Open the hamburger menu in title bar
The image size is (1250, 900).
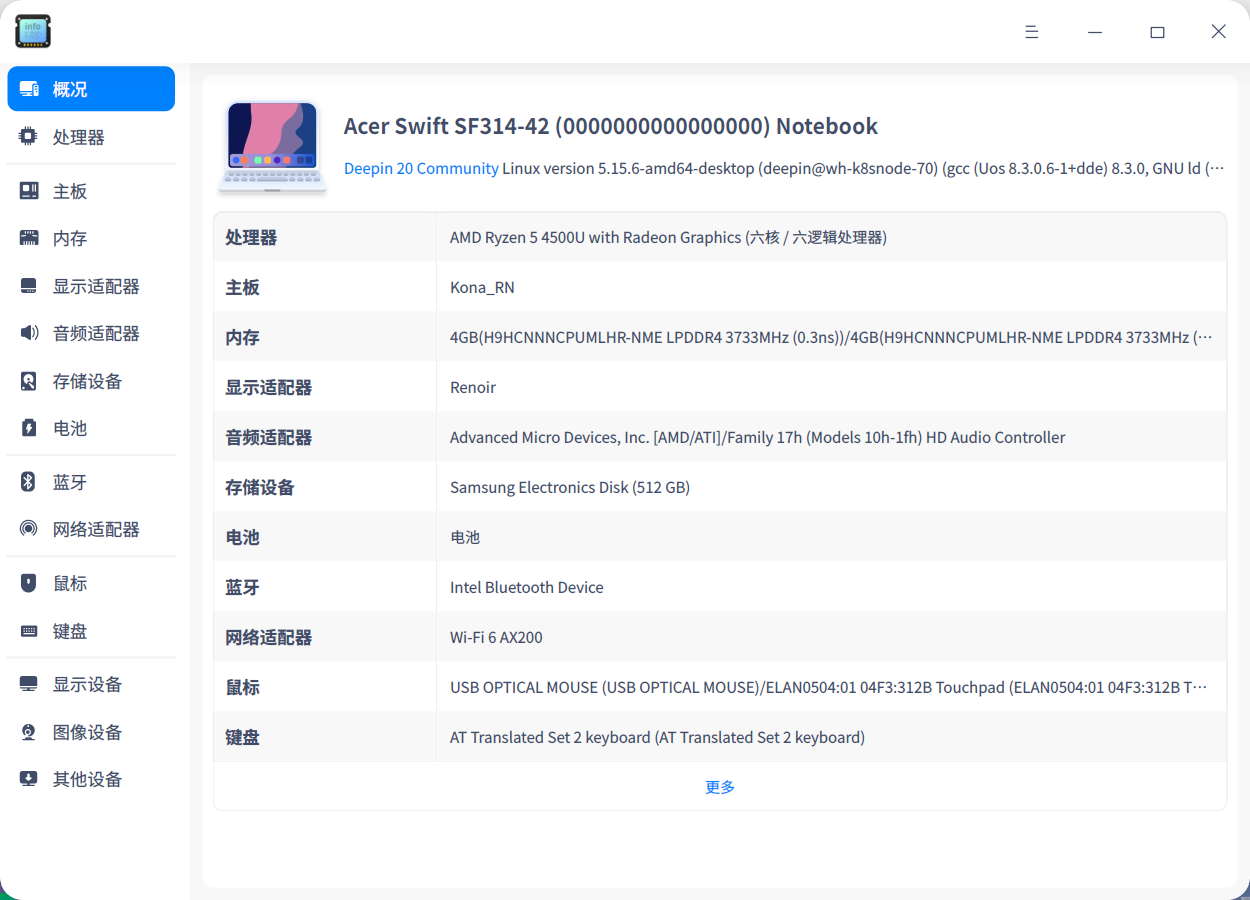(x=1031, y=31)
